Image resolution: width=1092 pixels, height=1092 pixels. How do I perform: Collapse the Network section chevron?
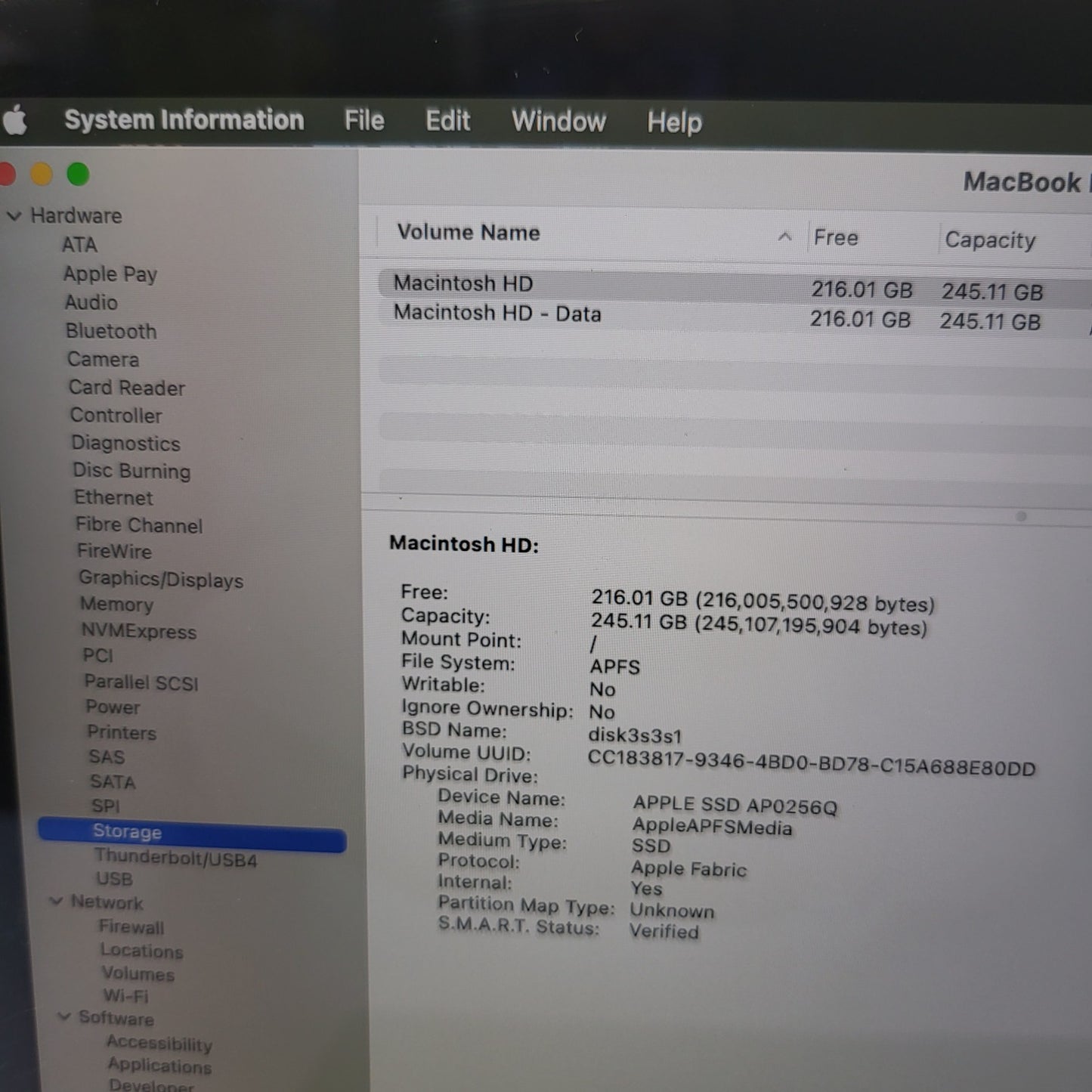(56, 901)
